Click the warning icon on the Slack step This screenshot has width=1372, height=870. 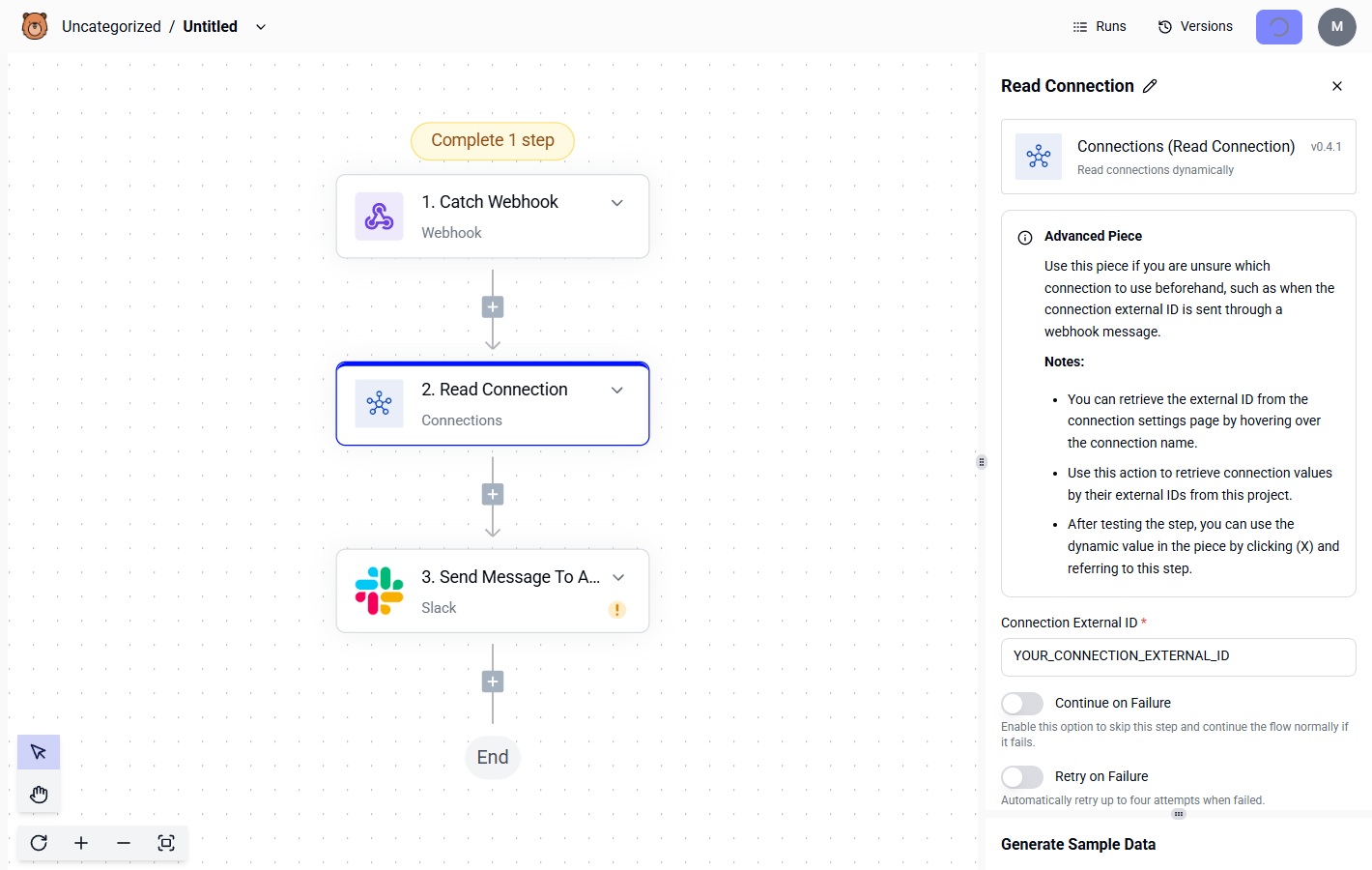click(x=616, y=610)
